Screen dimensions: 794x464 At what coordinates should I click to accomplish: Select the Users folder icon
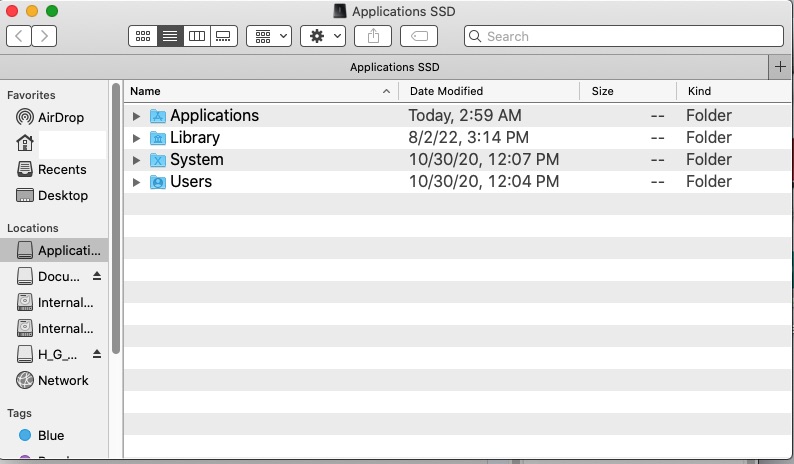coord(158,182)
